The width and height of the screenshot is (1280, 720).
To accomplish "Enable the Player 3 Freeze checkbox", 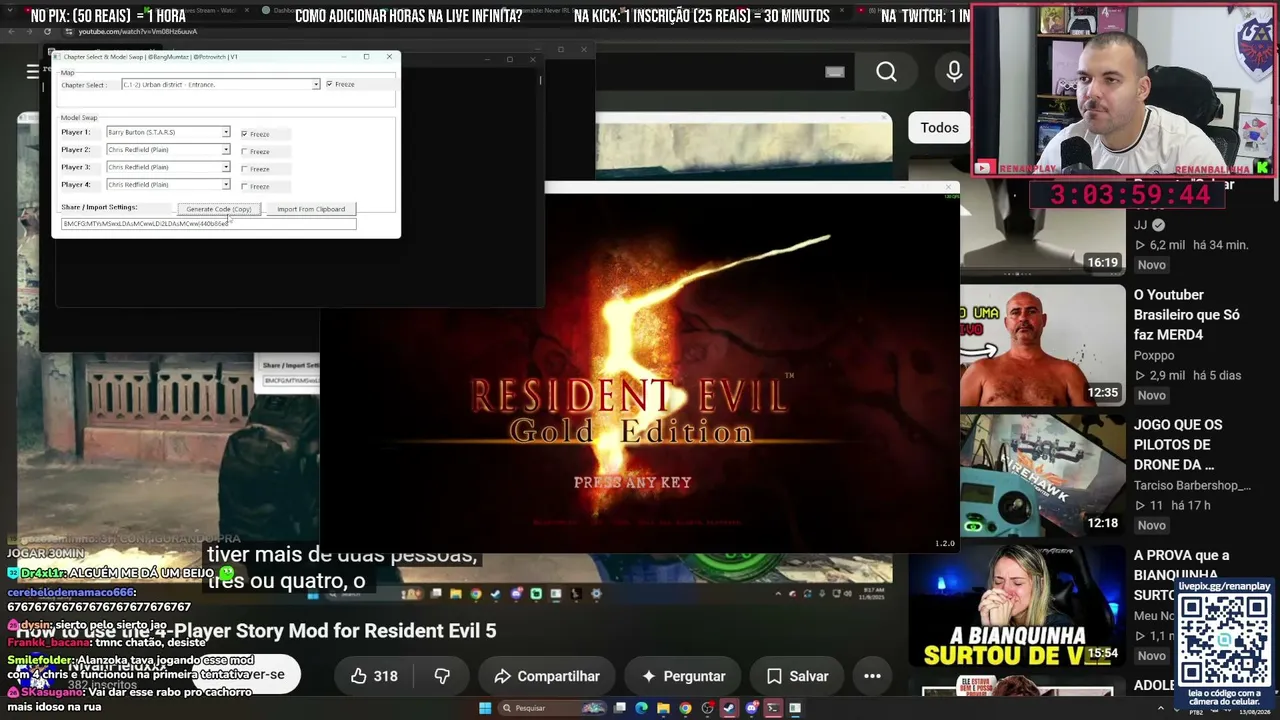I will click(244, 169).
